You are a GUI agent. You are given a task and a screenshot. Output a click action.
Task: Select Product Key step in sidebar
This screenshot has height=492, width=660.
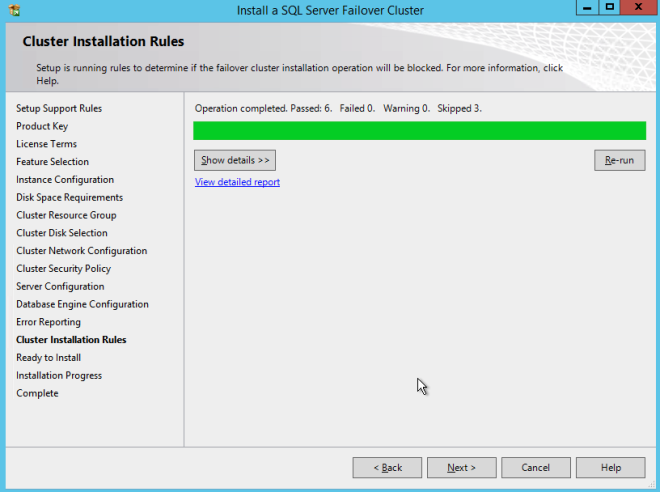pyautogui.click(x=42, y=126)
